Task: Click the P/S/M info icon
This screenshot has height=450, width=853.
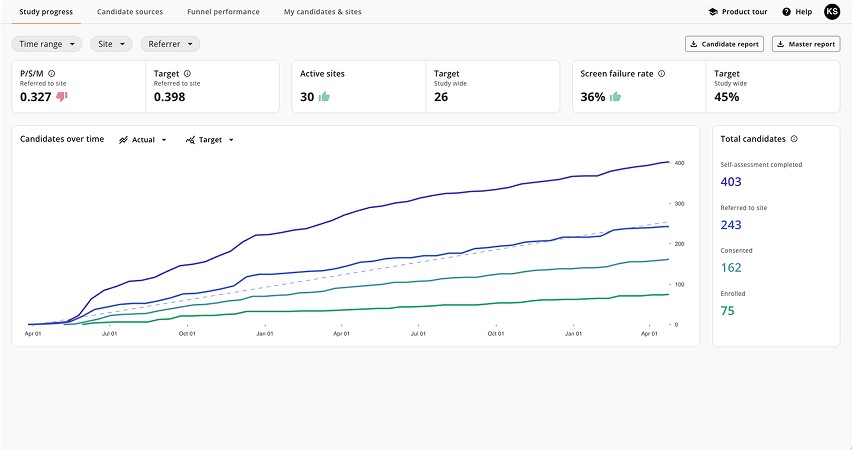Action: (51, 73)
